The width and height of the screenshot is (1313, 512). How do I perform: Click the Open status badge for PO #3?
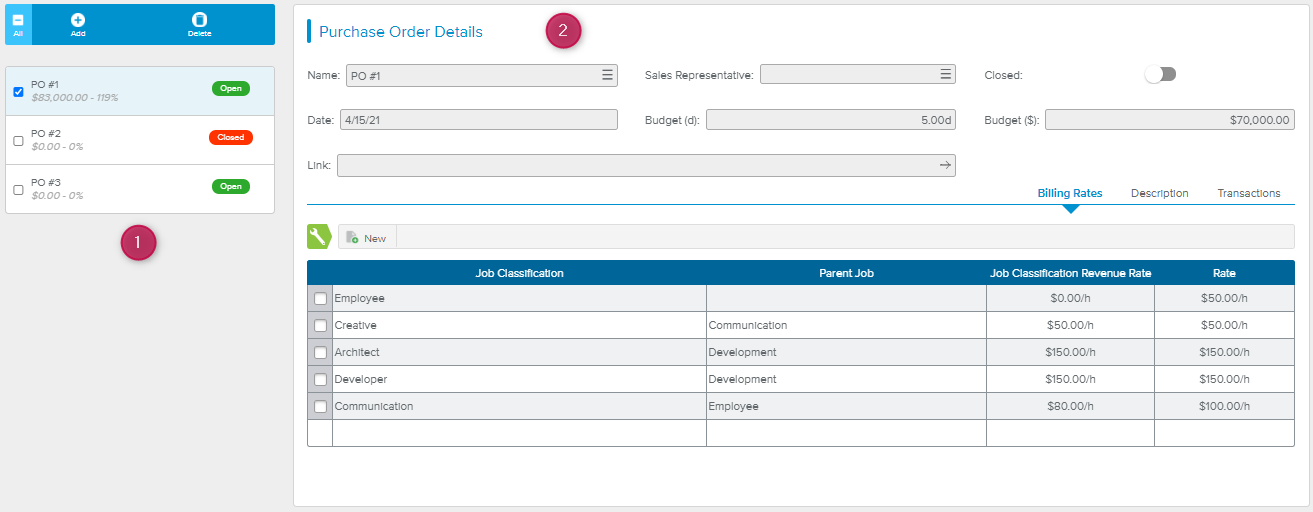click(x=230, y=186)
